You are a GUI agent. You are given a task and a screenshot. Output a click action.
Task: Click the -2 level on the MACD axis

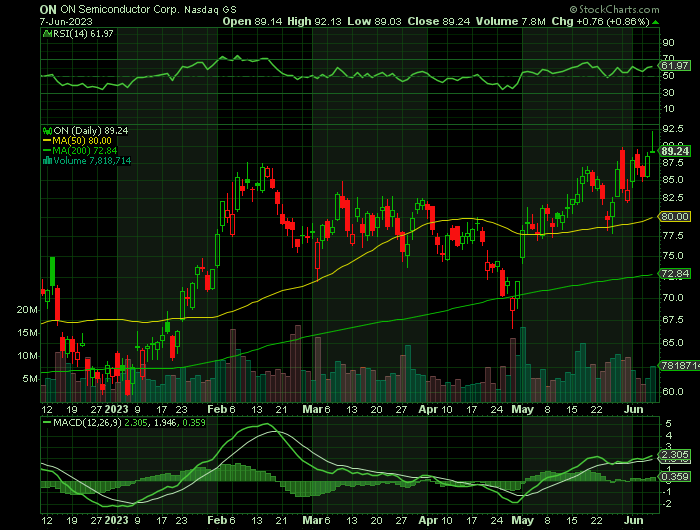[667, 504]
